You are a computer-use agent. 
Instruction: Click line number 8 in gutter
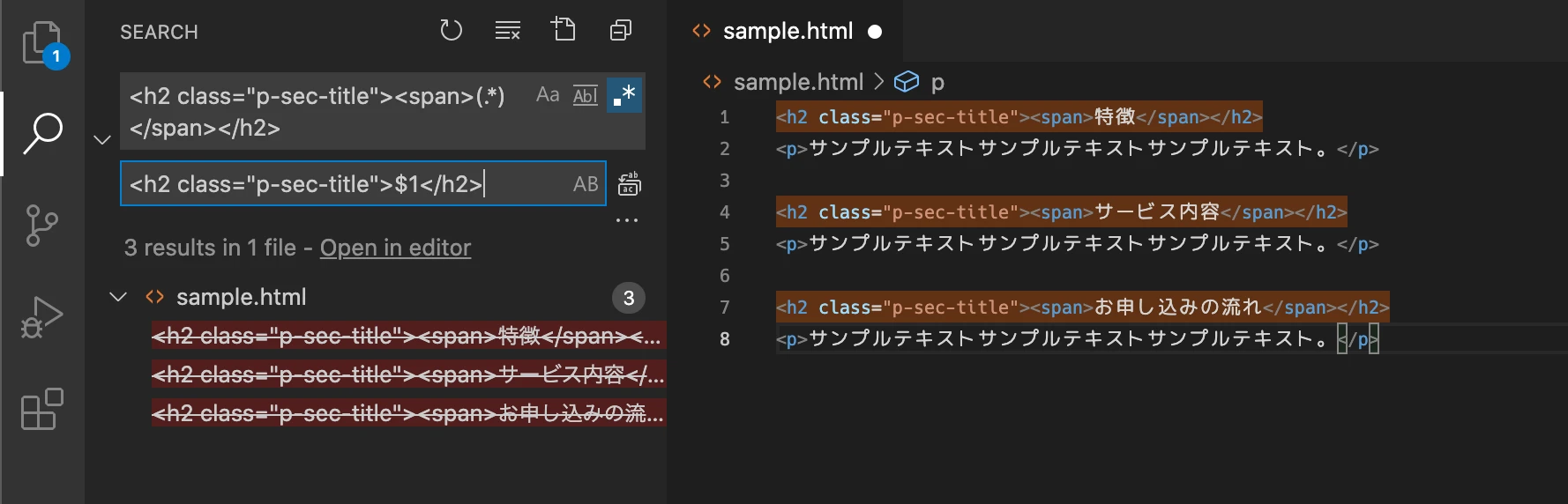tap(724, 339)
